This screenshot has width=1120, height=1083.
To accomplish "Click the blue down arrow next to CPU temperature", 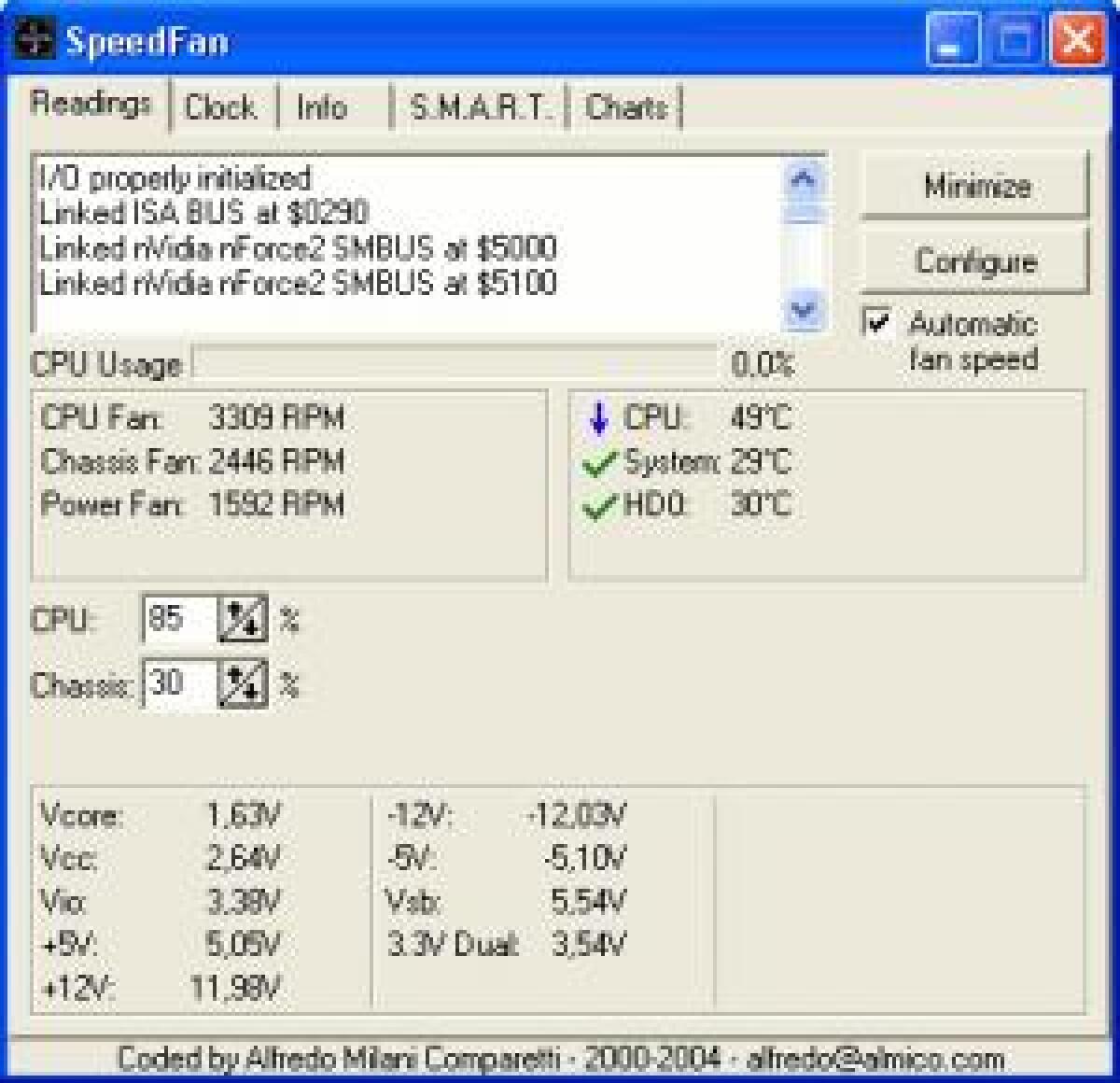I will pyautogui.click(x=598, y=419).
